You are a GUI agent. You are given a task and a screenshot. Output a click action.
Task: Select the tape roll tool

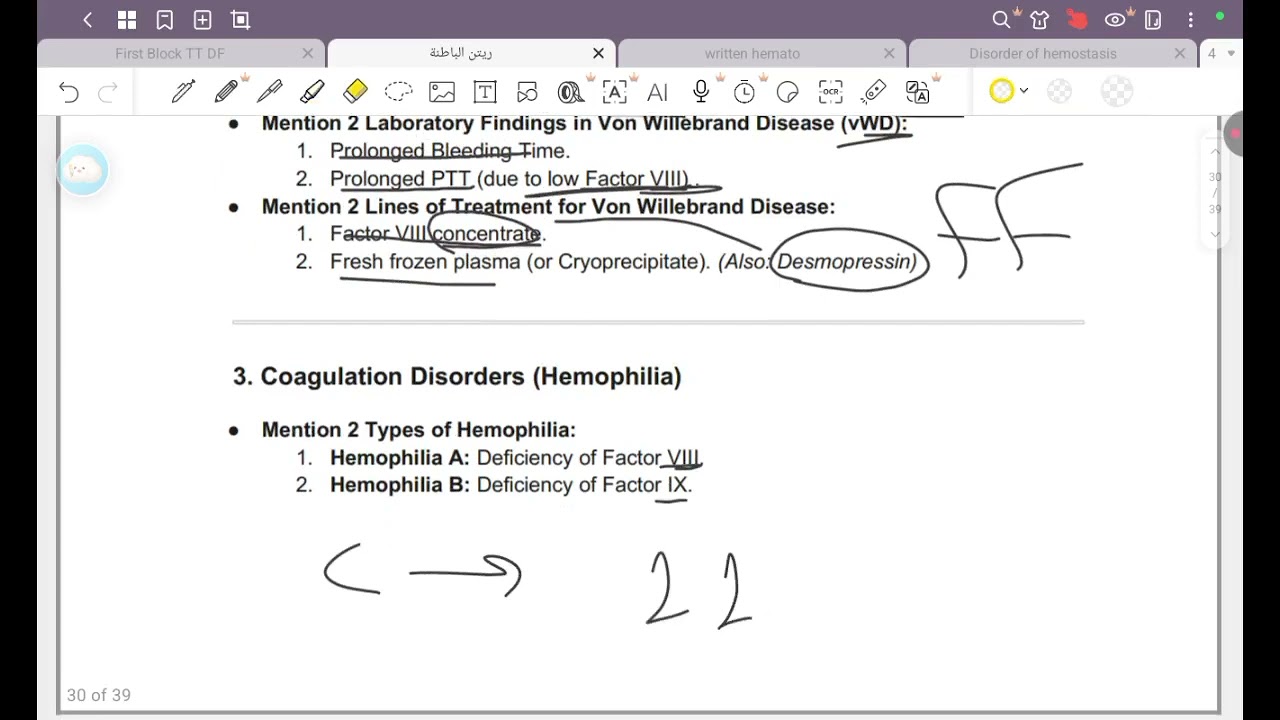click(571, 92)
